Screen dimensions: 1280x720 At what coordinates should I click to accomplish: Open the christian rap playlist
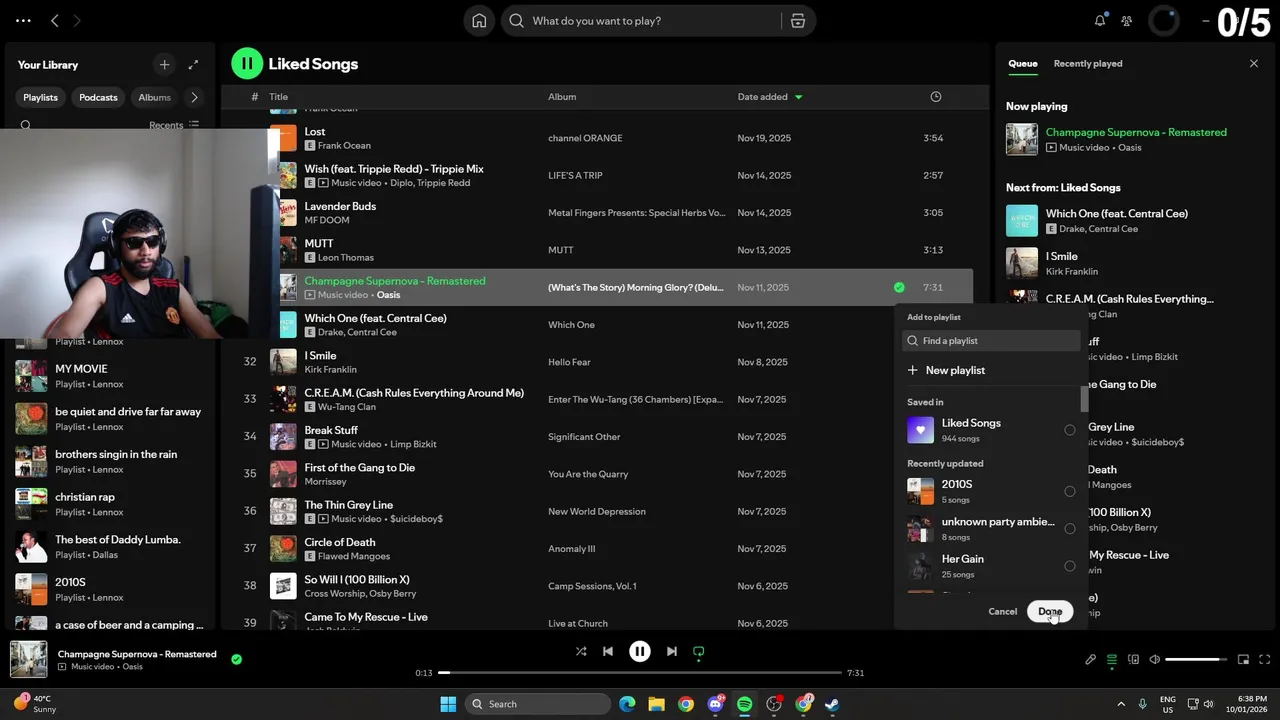(x=110, y=504)
